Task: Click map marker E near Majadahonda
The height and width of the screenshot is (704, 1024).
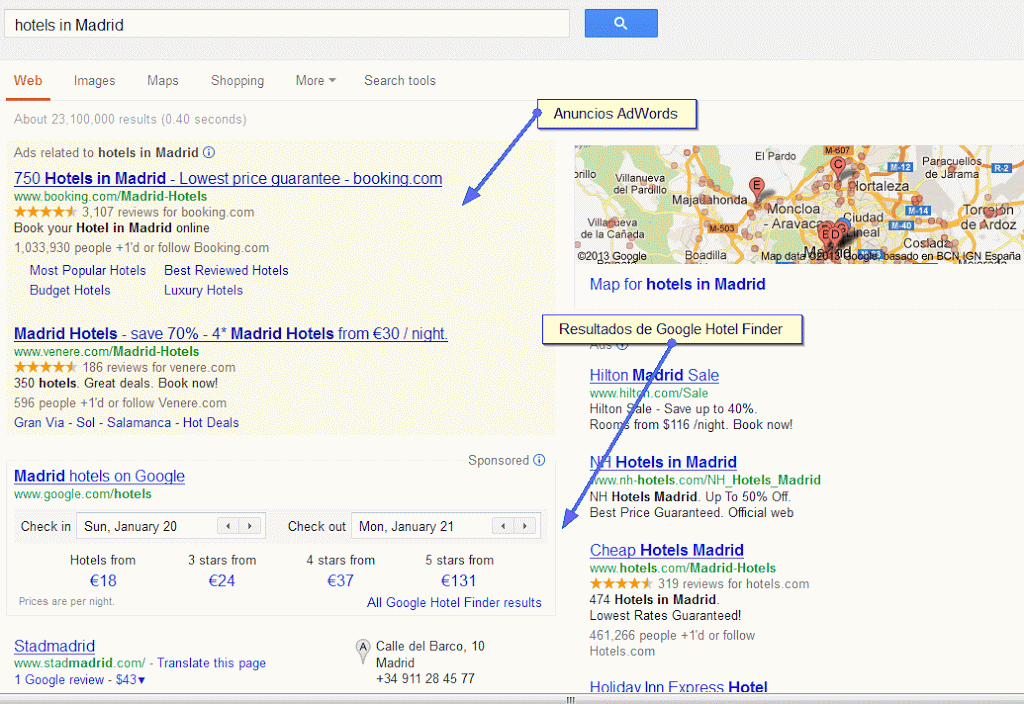Action: click(x=756, y=188)
